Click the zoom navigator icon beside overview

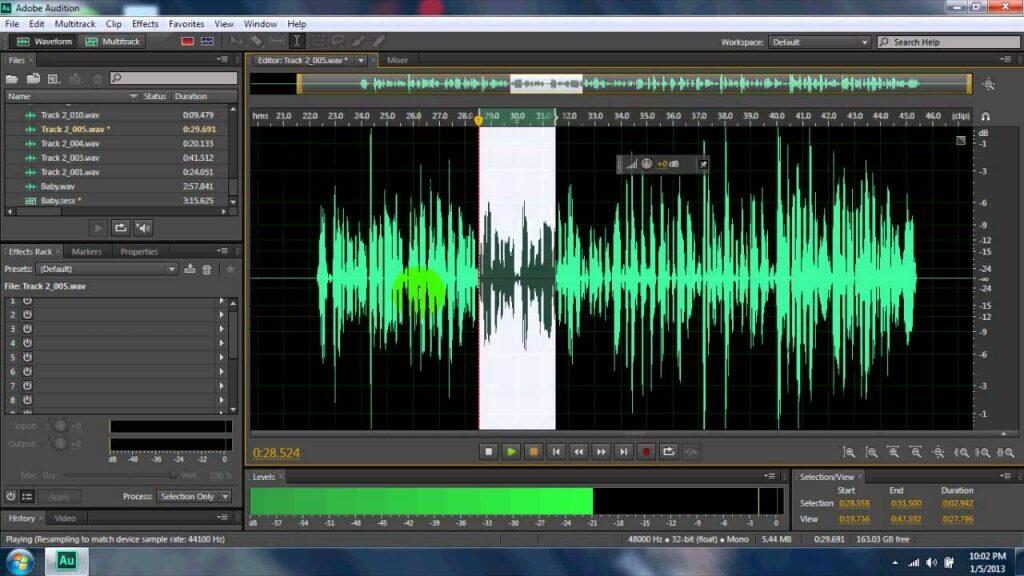click(989, 84)
